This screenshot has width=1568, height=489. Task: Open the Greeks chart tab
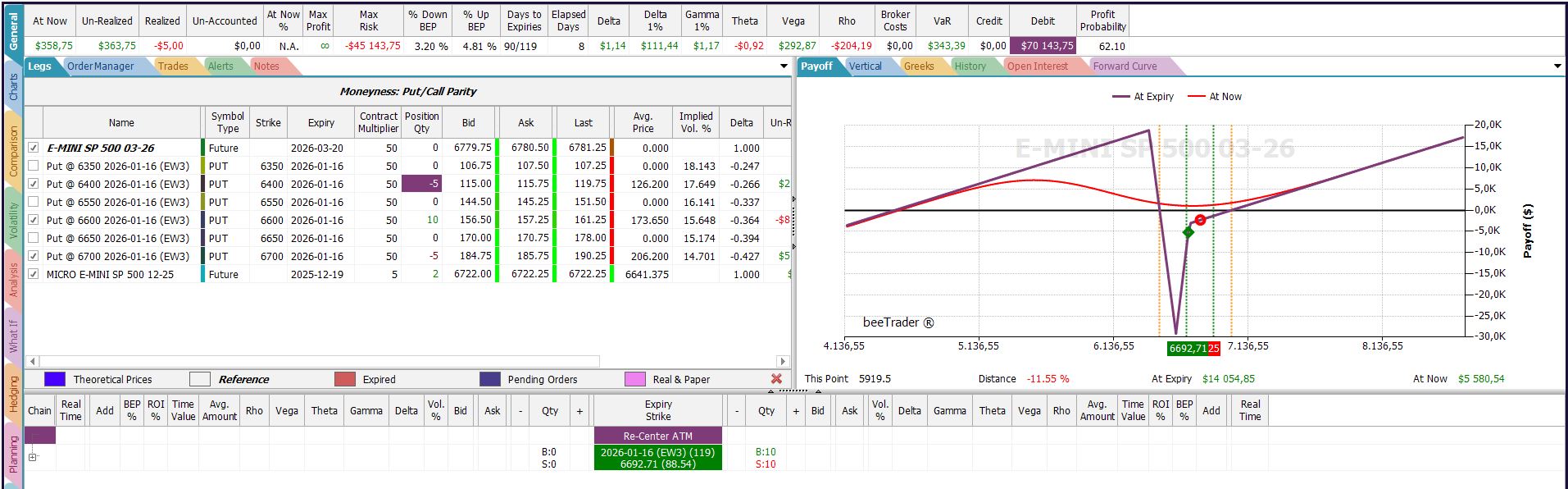919,66
